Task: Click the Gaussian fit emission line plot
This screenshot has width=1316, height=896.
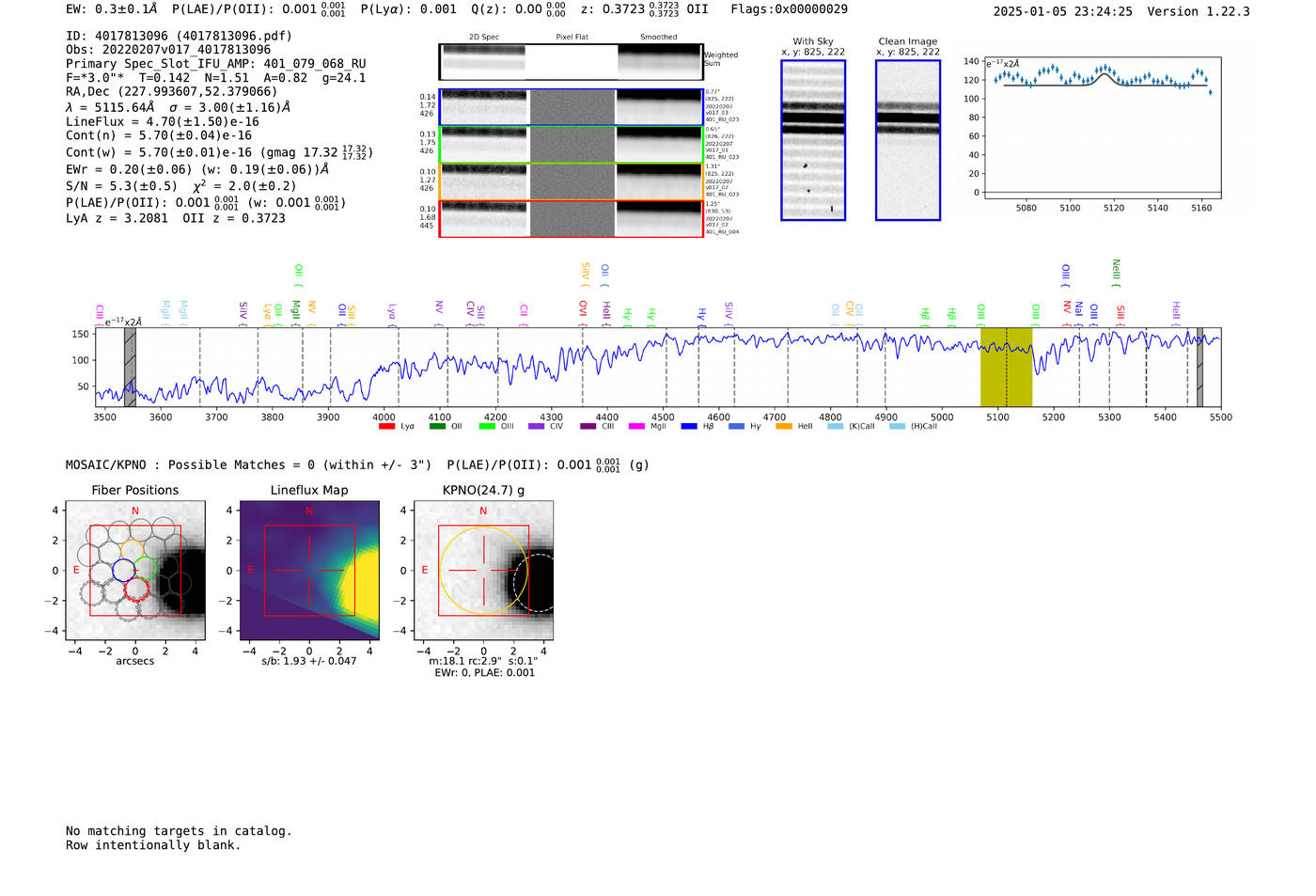Action: 1103,127
